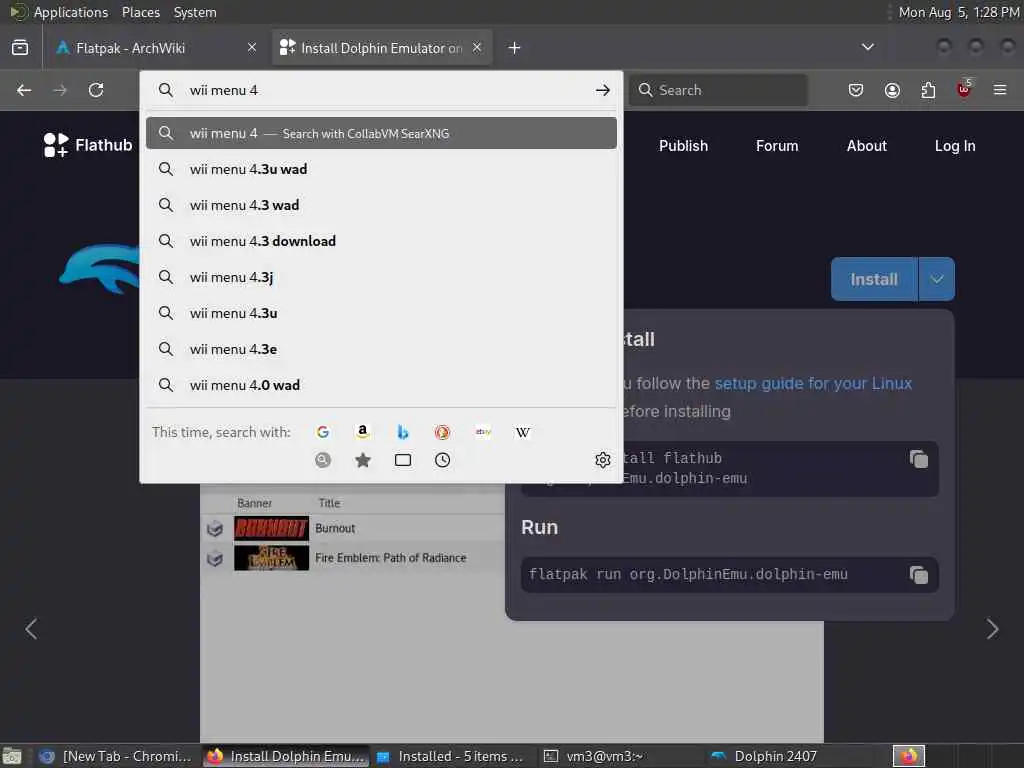This screenshot has width=1024, height=768.
Task: Select the flatpak run command text
Action: click(x=688, y=575)
